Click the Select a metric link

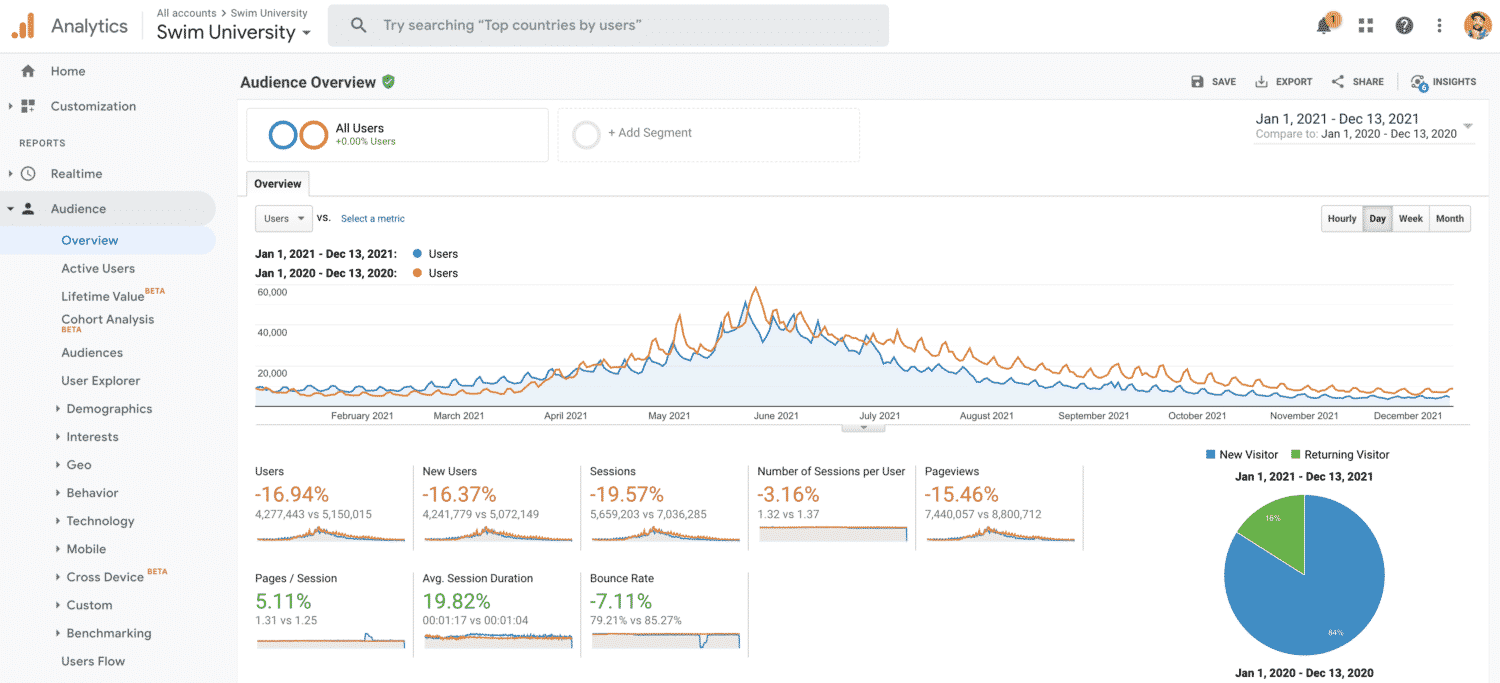pos(373,219)
